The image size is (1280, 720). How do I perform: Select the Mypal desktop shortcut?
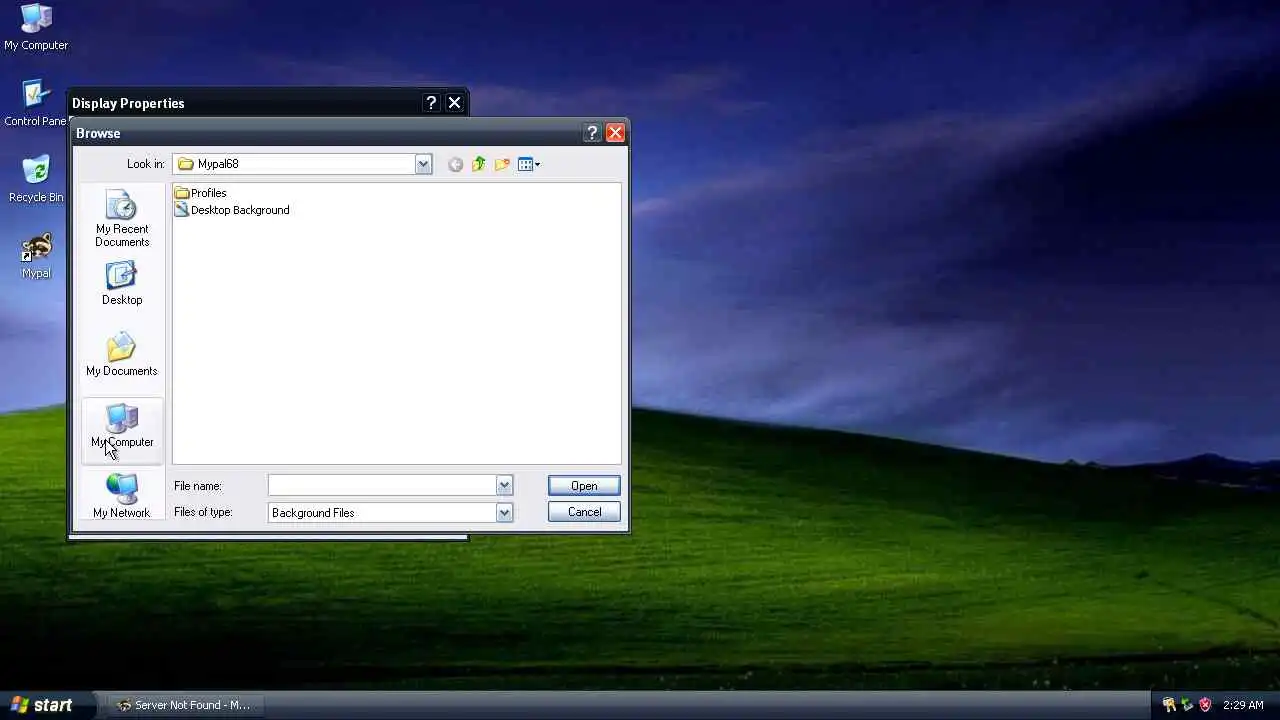tap(36, 256)
